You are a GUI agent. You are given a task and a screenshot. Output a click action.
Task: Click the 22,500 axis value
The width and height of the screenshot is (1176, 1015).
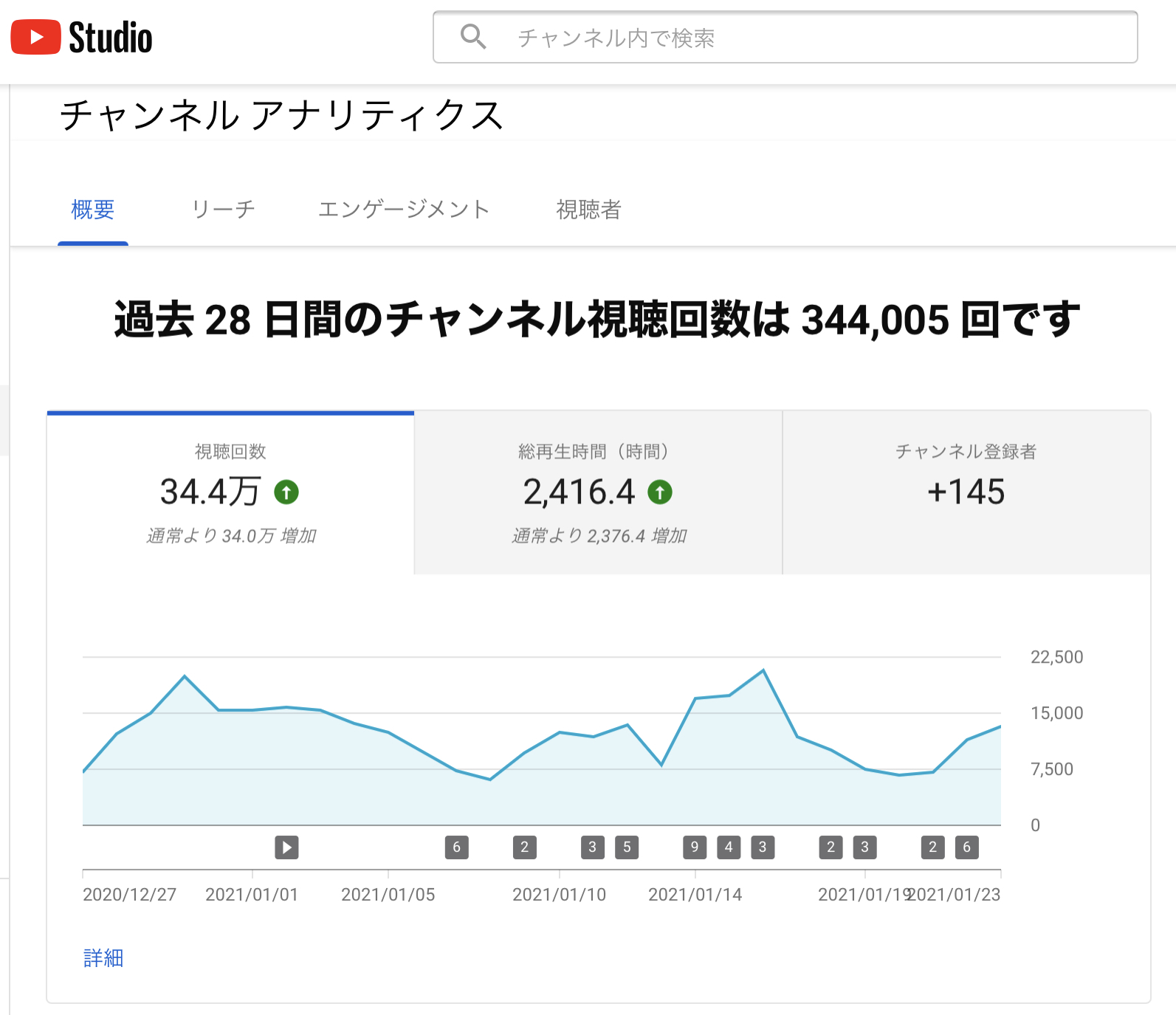click(x=1057, y=657)
